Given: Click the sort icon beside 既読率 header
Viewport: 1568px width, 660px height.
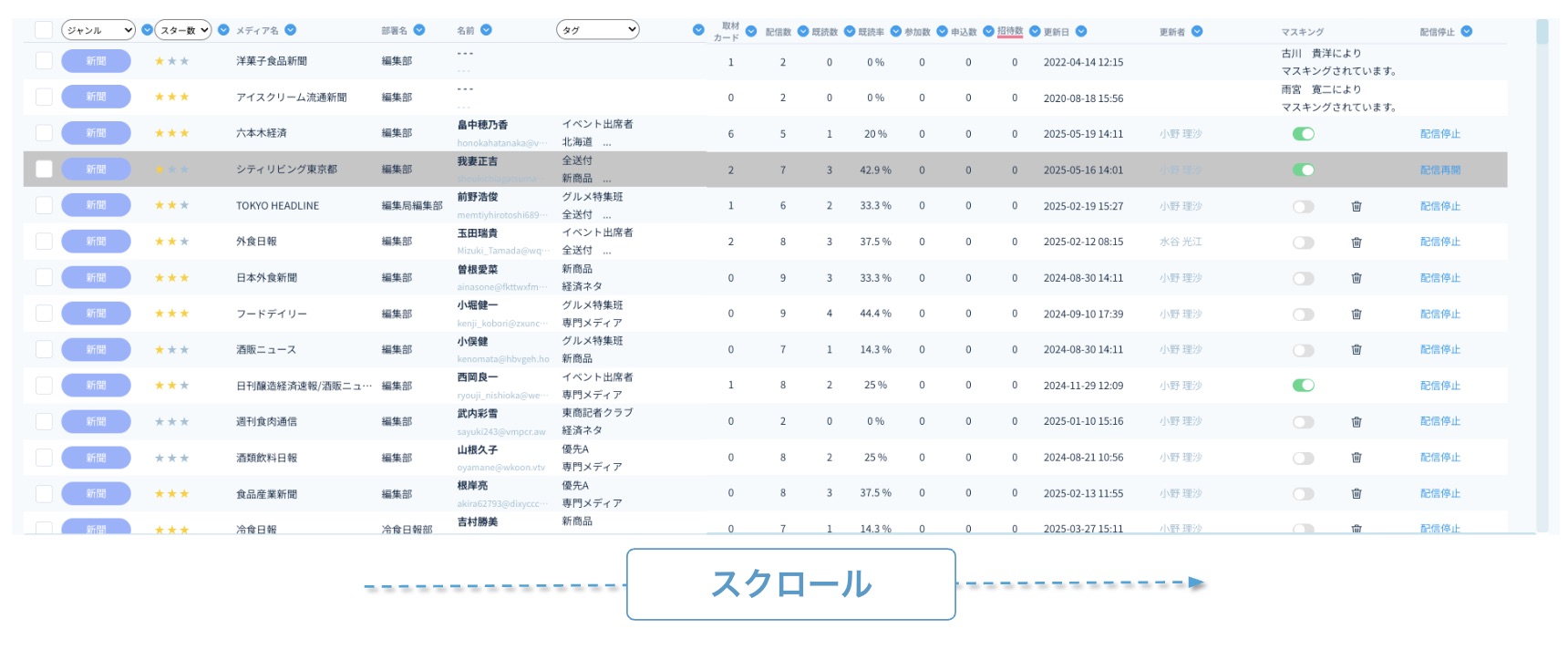Looking at the screenshot, I should (x=895, y=31).
